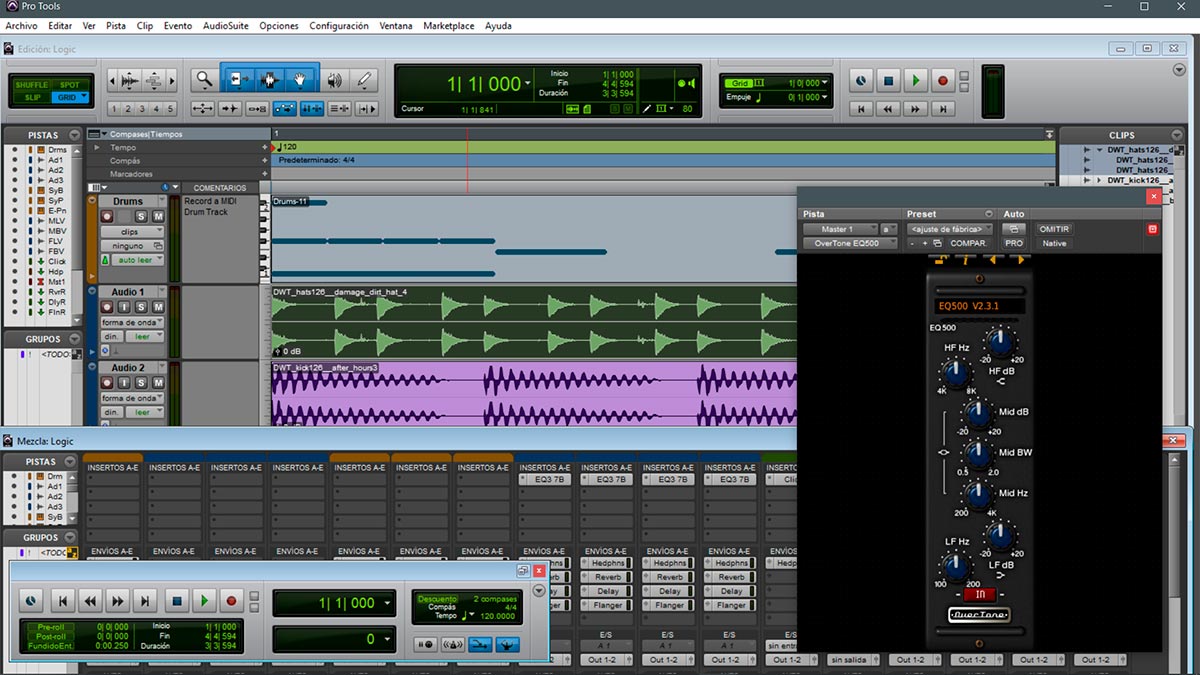Click the PRO button in plugin header

(1014, 243)
